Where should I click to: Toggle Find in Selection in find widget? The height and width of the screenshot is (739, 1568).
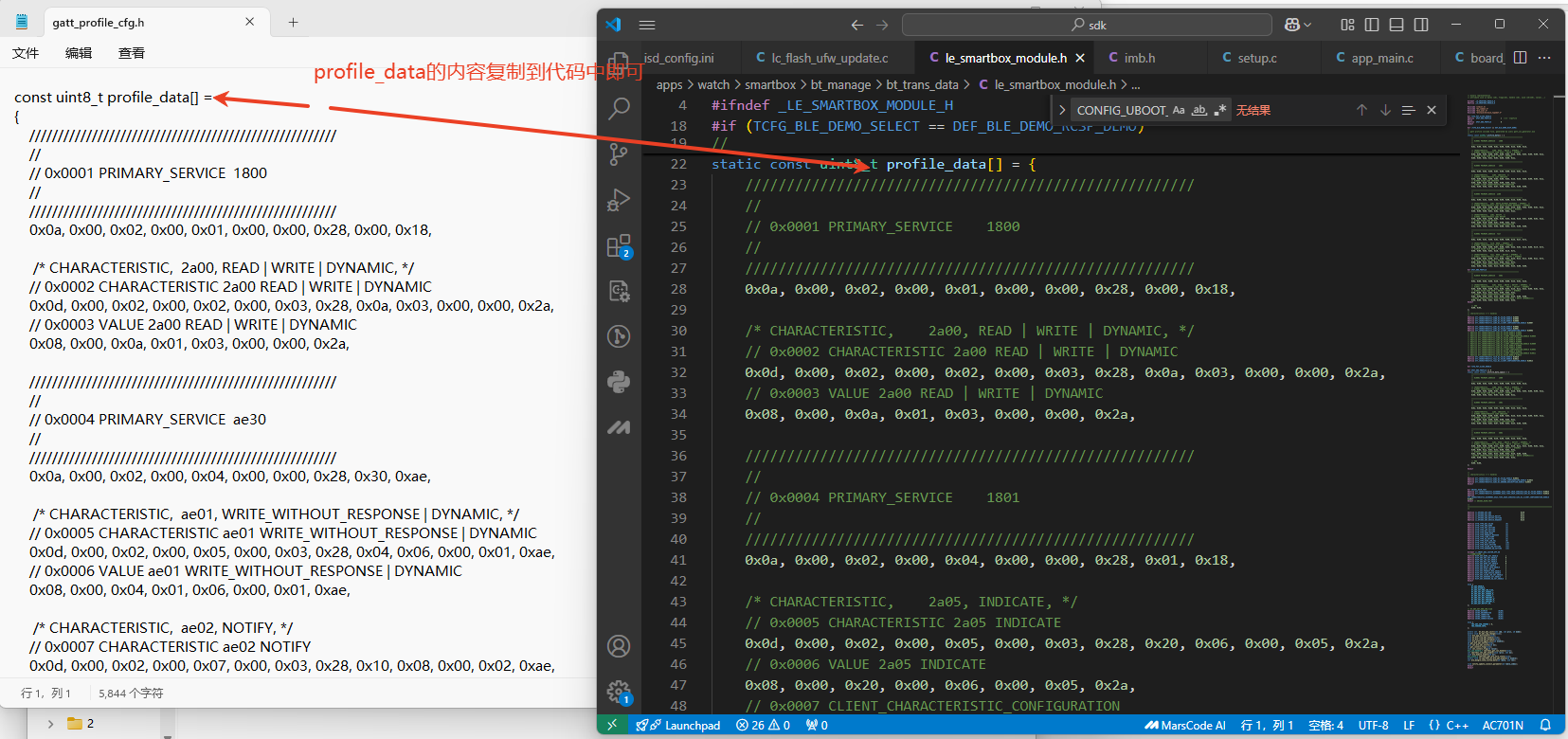click(1408, 110)
